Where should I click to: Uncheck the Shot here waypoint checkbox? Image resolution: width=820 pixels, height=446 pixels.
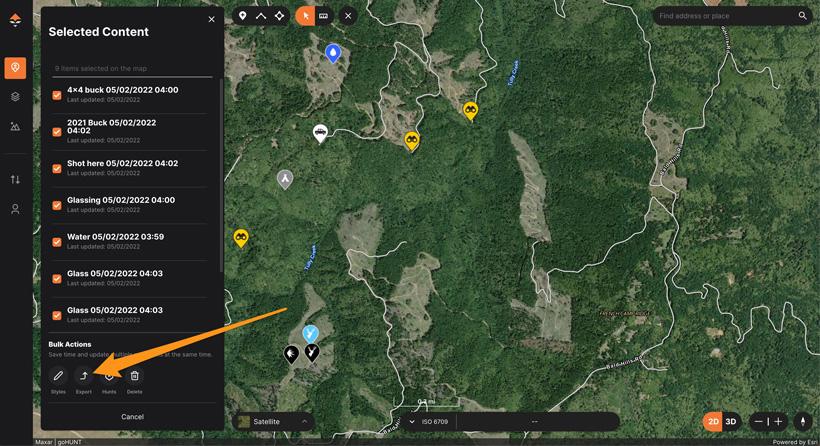pos(56,168)
